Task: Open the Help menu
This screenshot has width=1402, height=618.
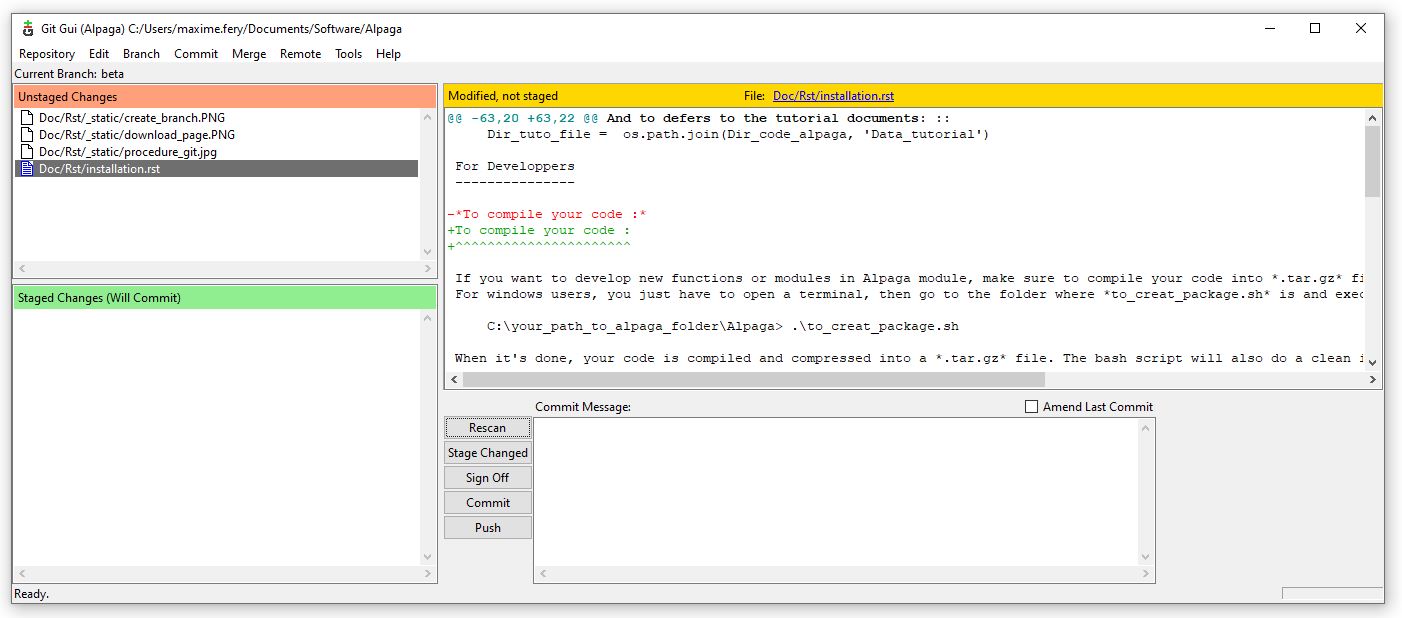Action: tap(388, 54)
